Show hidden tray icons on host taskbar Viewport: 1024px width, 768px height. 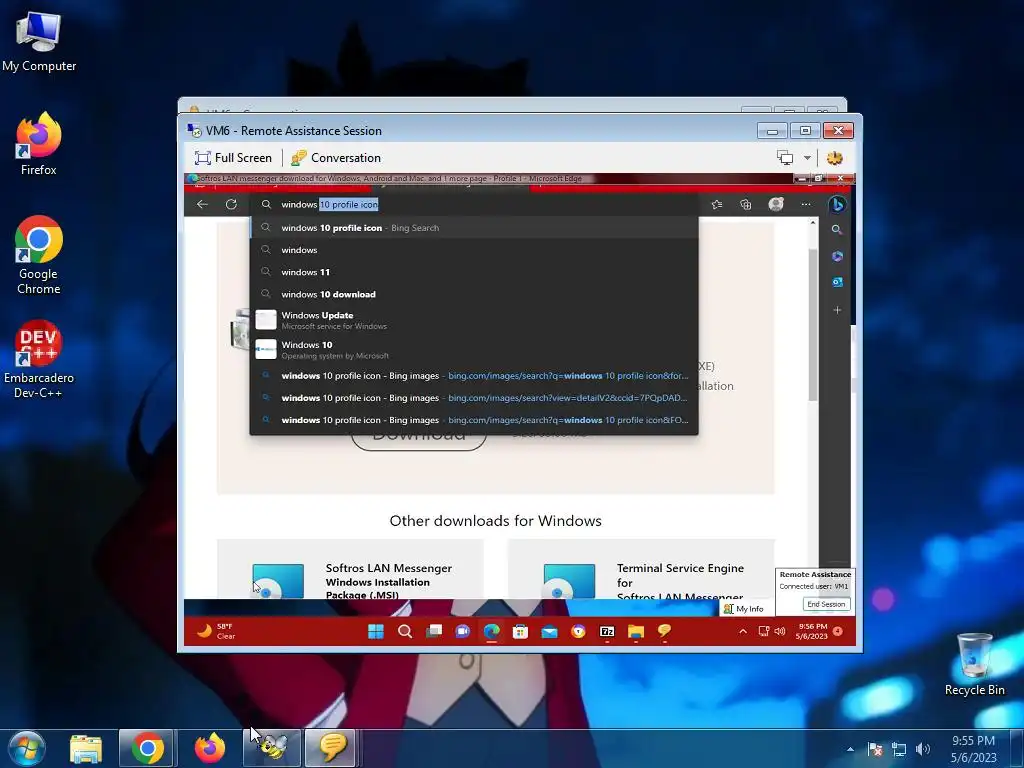point(850,749)
